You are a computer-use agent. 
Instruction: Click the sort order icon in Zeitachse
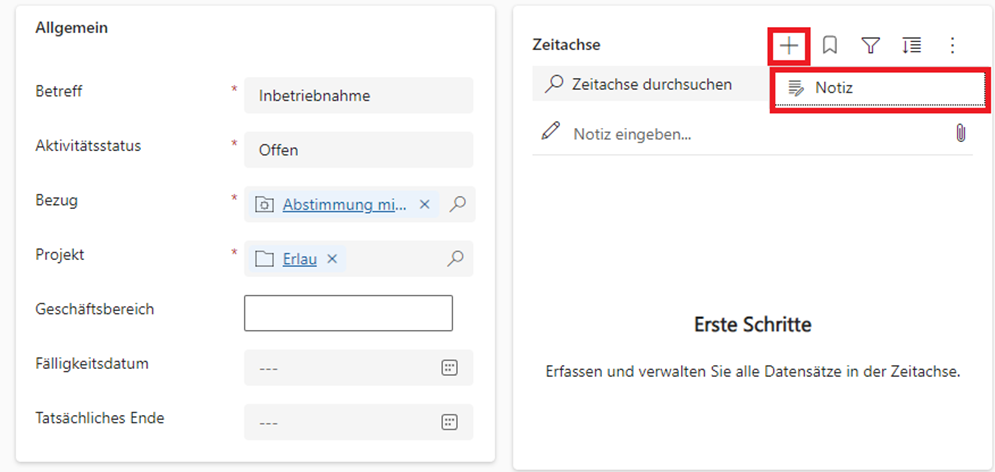(912, 45)
